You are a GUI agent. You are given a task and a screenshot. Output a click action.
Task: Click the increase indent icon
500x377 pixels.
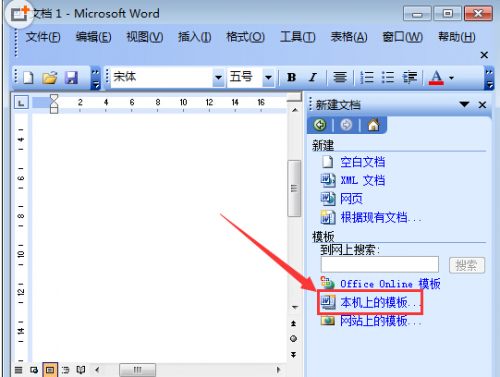410,77
